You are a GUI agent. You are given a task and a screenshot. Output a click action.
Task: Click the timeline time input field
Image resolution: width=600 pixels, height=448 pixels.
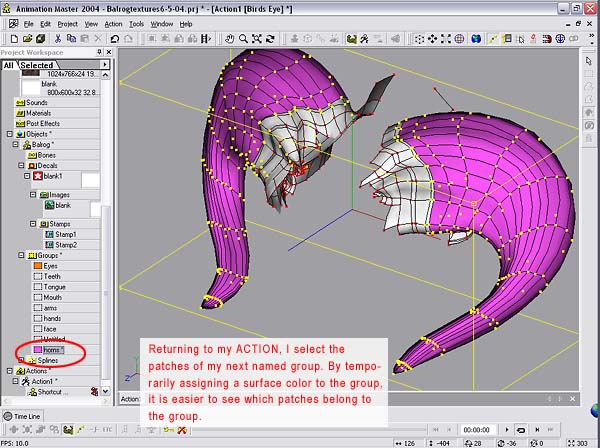[x=478, y=429]
